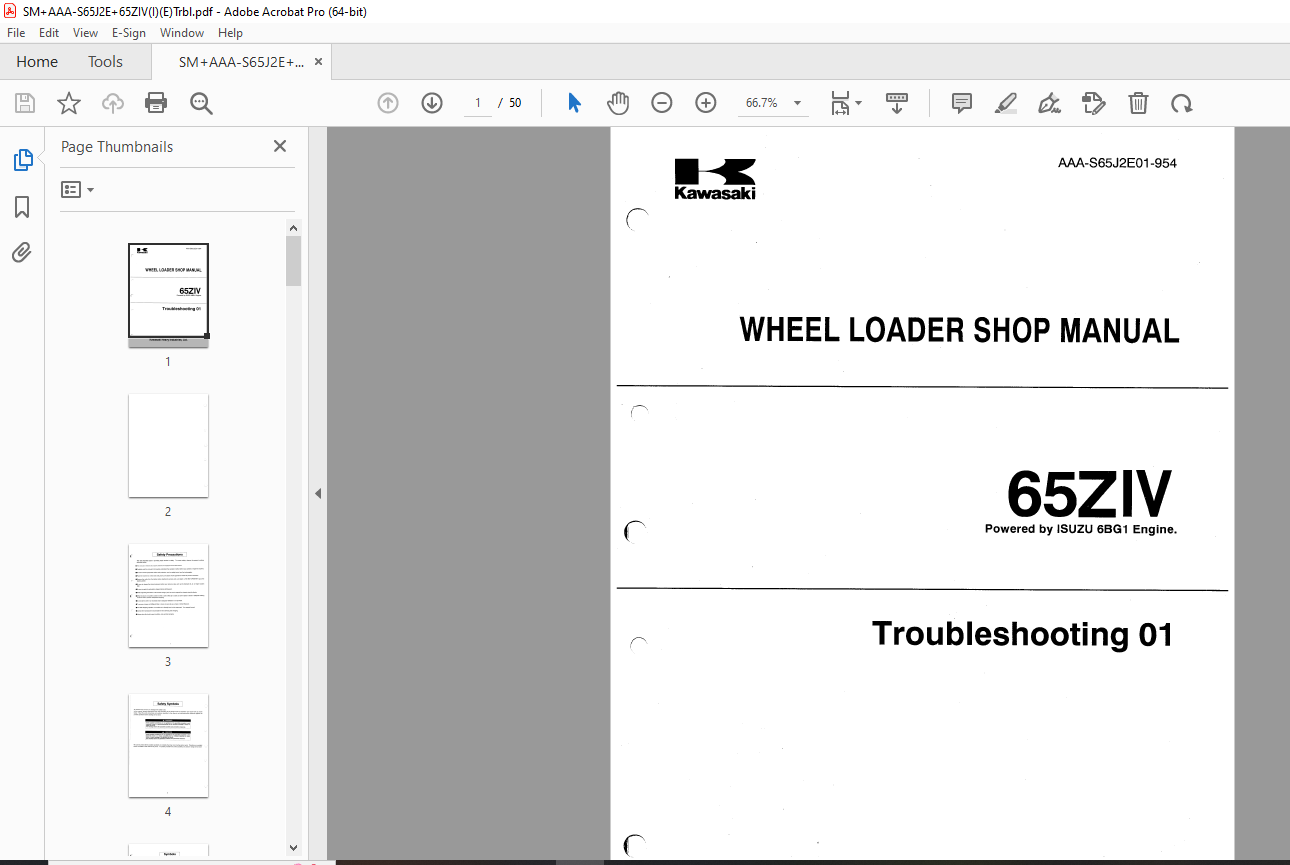Switch to the Tools tab

105,62
